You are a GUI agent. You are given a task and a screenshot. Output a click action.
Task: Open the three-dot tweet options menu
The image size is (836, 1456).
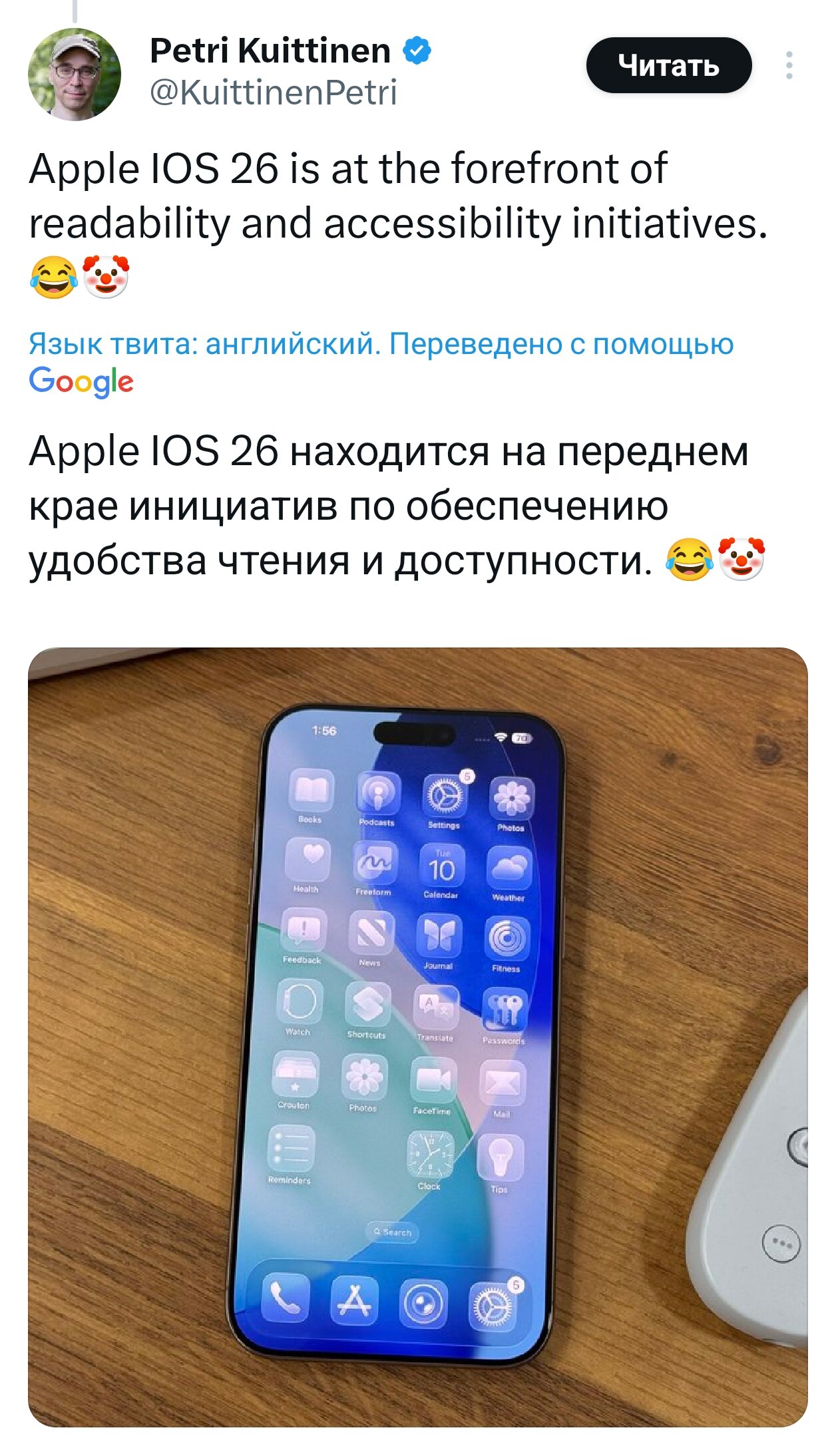click(789, 65)
